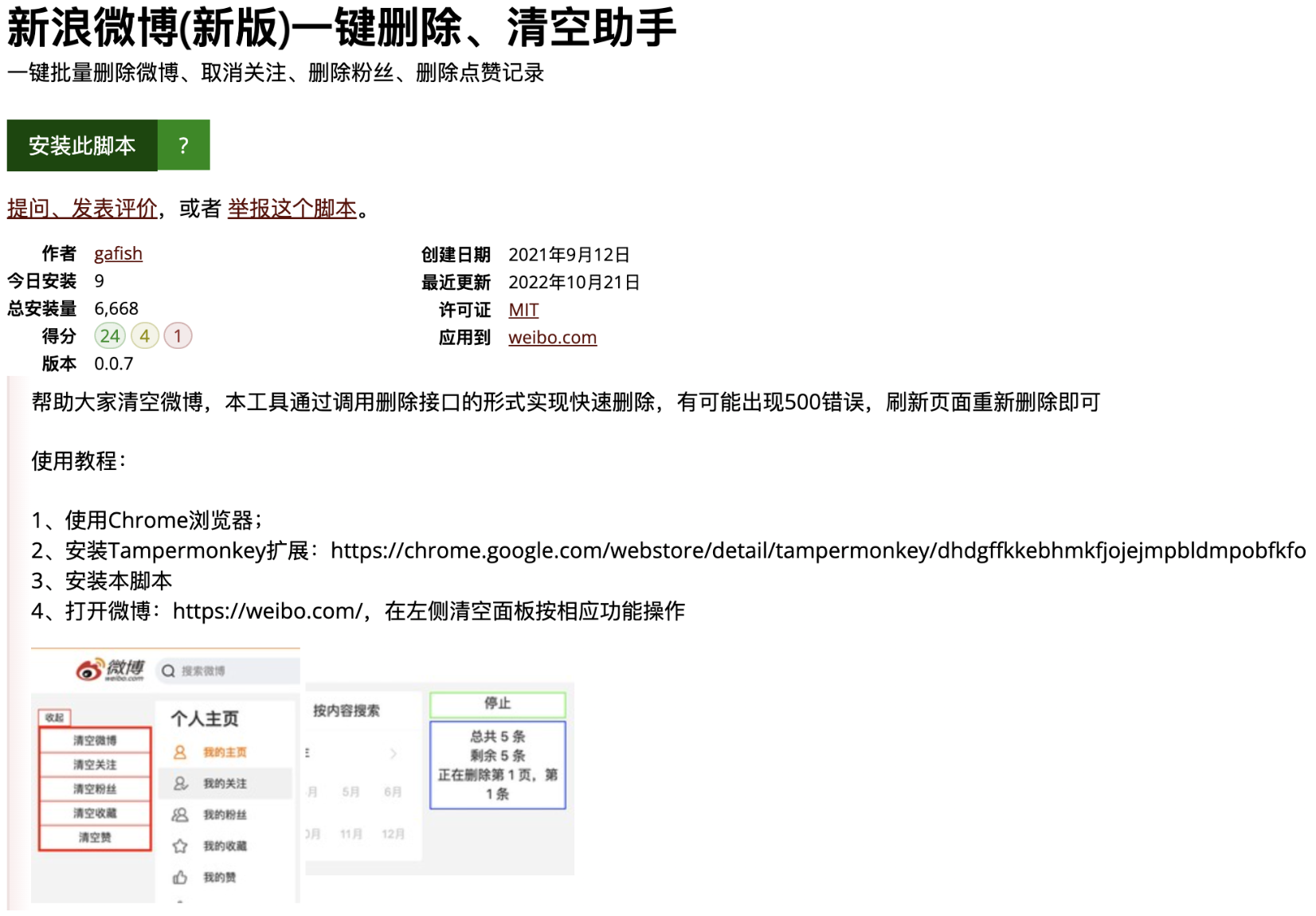Screen dimensions: 1316x916
Task: Click the 最近更新 label
Action: 456,283
